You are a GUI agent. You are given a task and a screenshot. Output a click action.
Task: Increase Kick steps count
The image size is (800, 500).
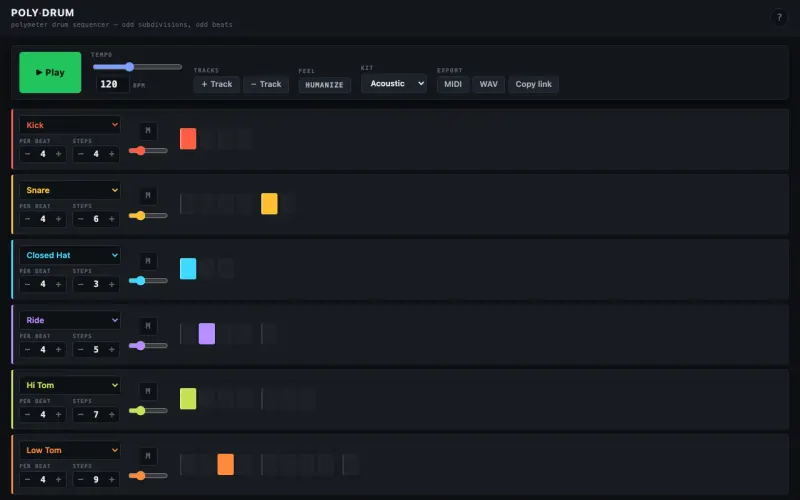tap(111, 154)
